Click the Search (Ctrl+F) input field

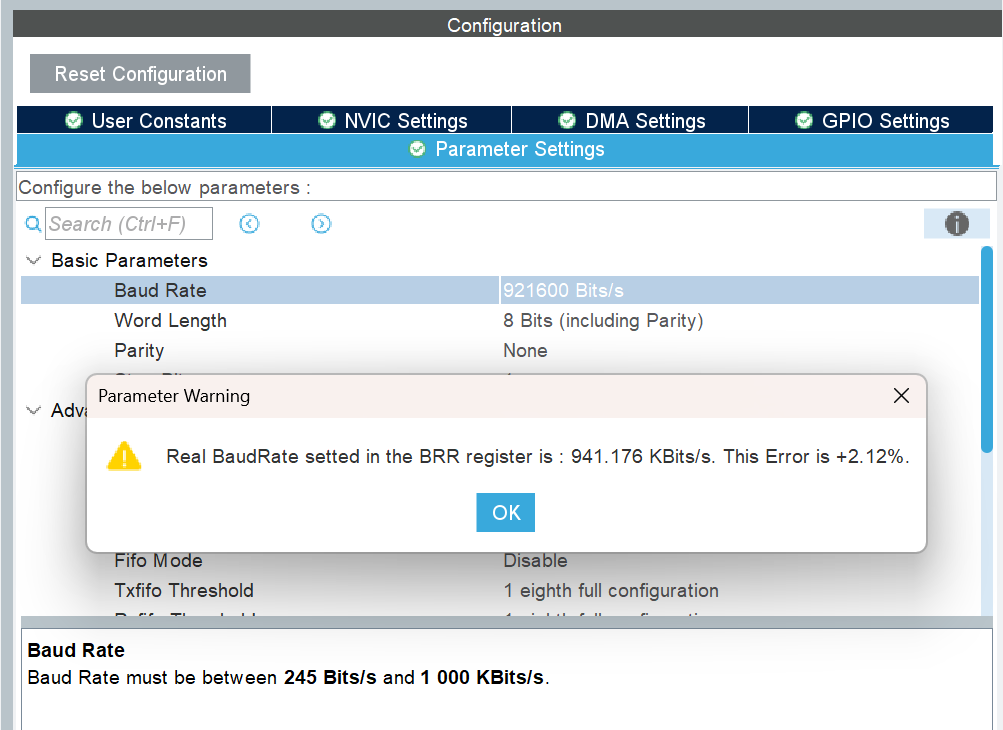click(128, 223)
